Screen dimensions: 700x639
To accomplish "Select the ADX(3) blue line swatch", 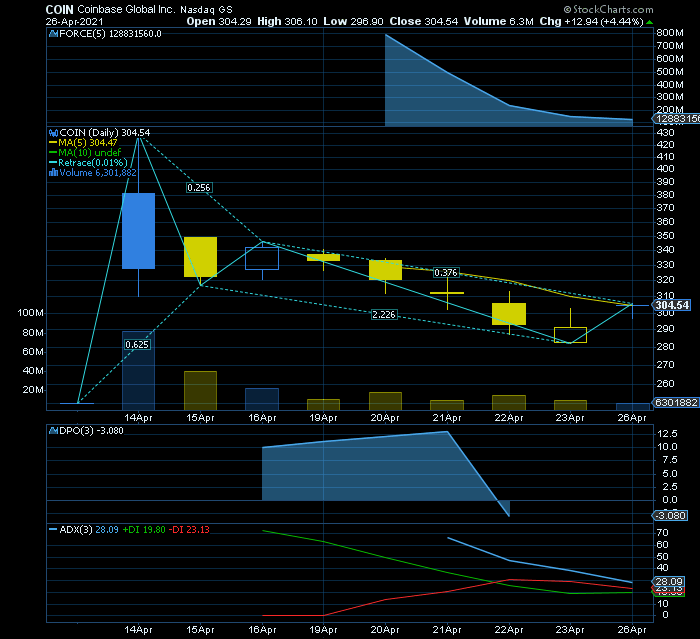I will (53, 530).
